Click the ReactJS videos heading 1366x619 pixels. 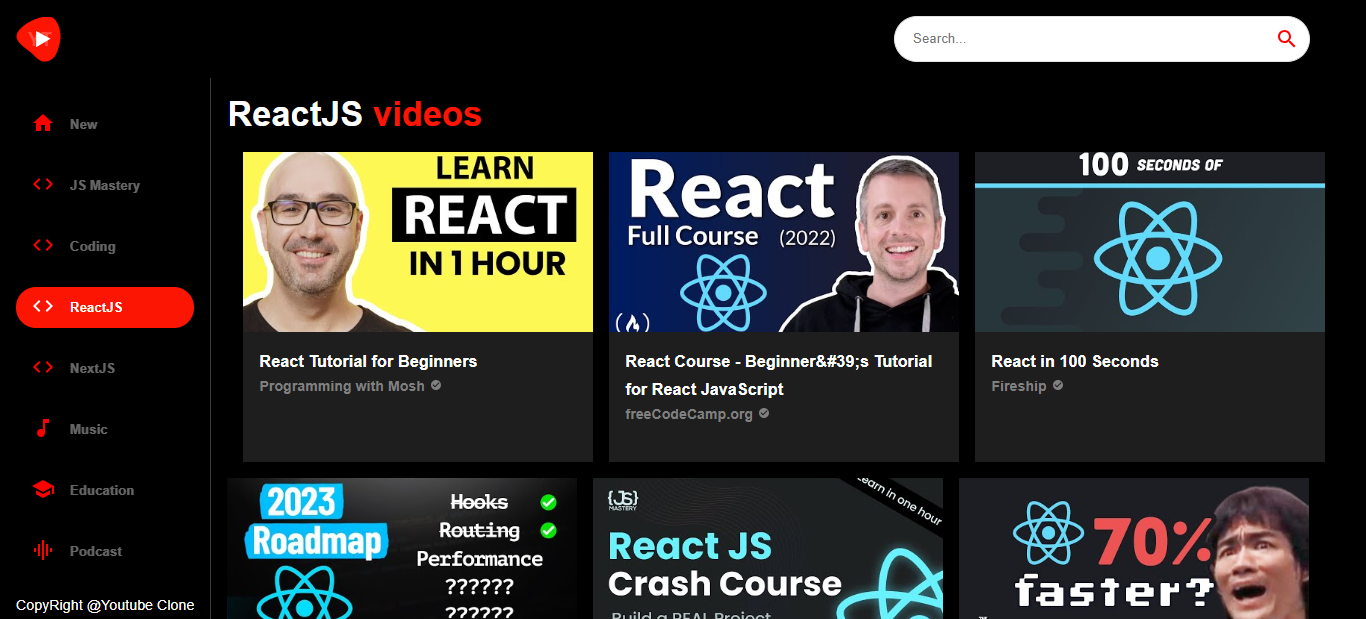(355, 114)
